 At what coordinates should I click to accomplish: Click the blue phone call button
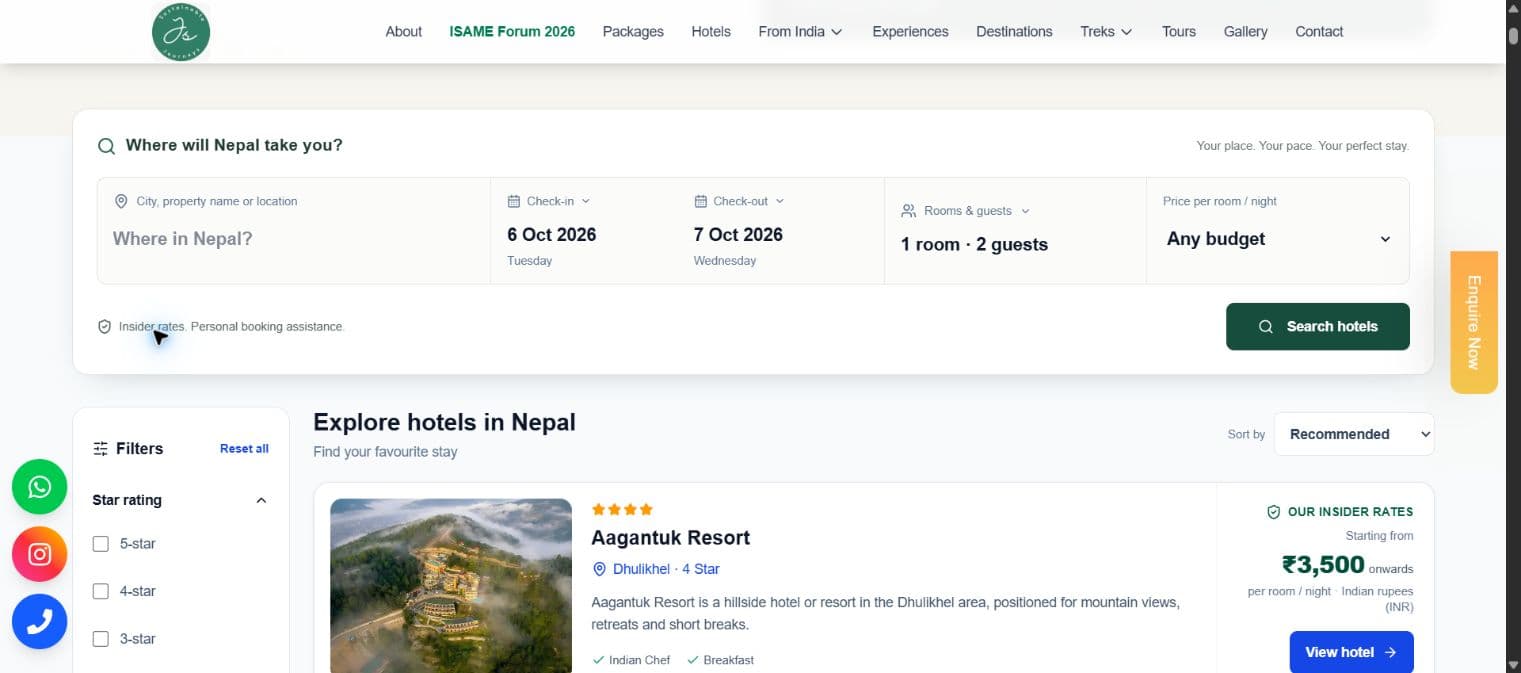[40, 621]
